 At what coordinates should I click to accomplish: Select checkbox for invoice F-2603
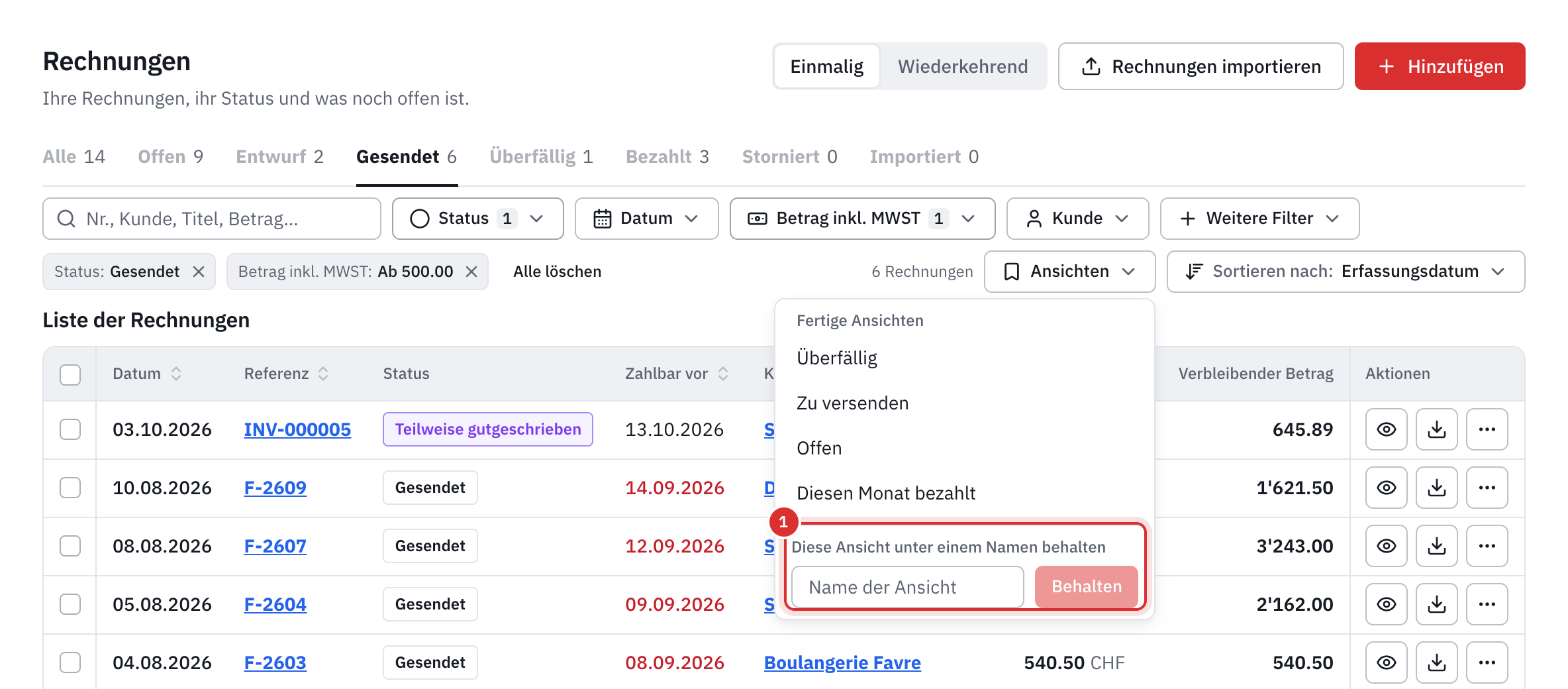click(70, 662)
